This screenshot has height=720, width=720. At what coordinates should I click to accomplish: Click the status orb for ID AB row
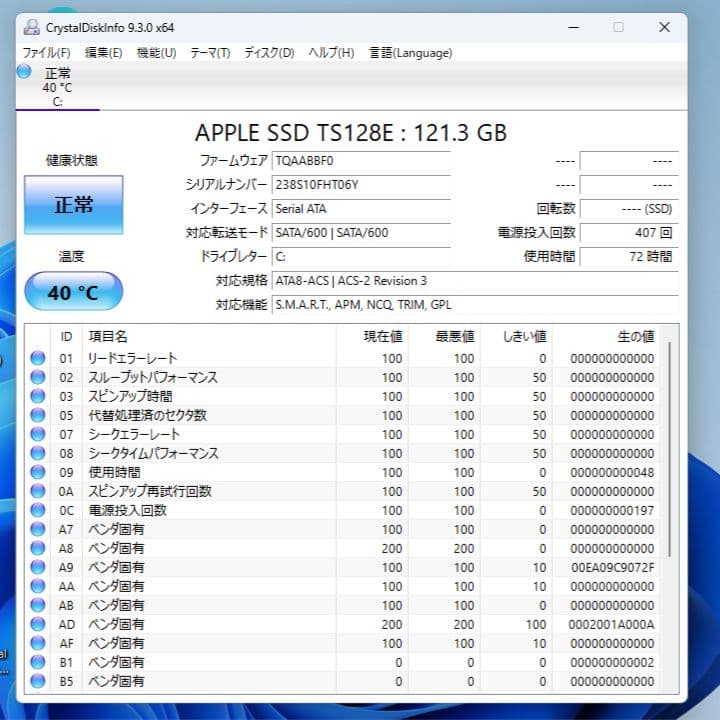(x=38, y=605)
